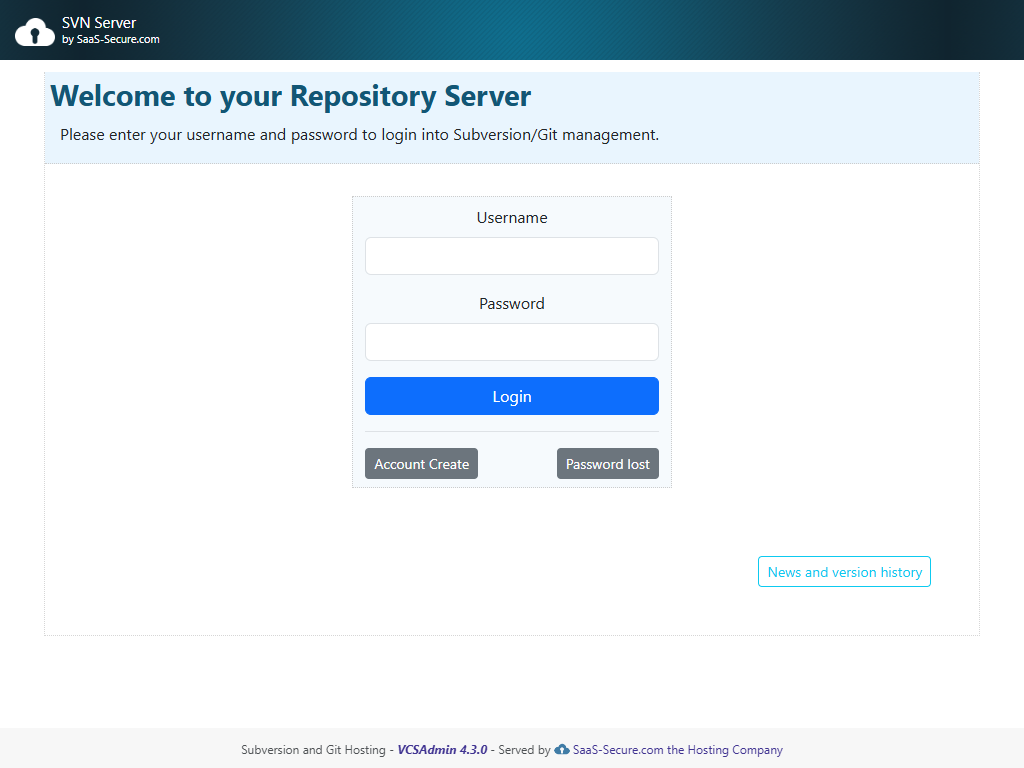Screen dimensions: 1024x768
Task: Click the SVN Server title text
Action: tap(96, 22)
